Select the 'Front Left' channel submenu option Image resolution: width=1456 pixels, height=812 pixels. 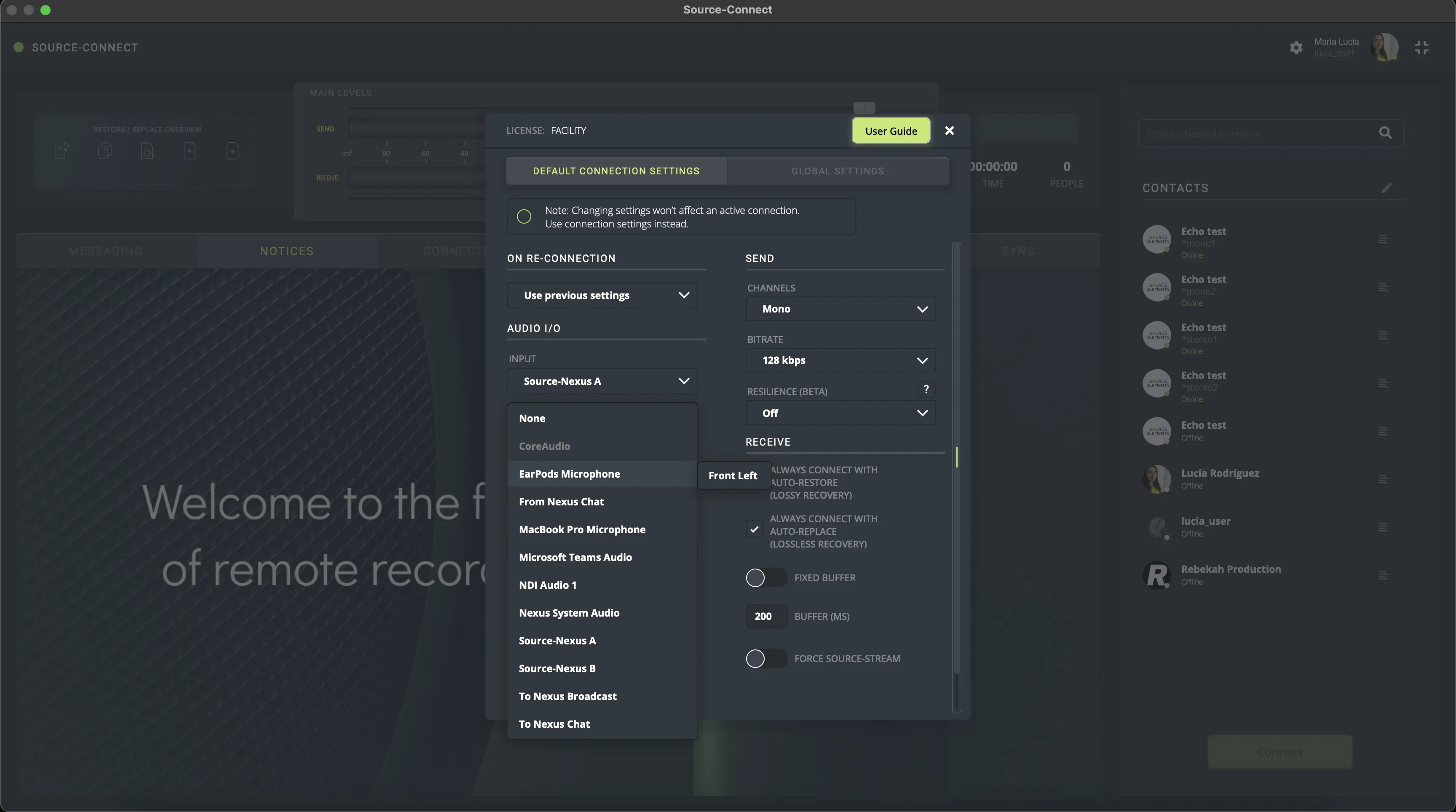(733, 476)
